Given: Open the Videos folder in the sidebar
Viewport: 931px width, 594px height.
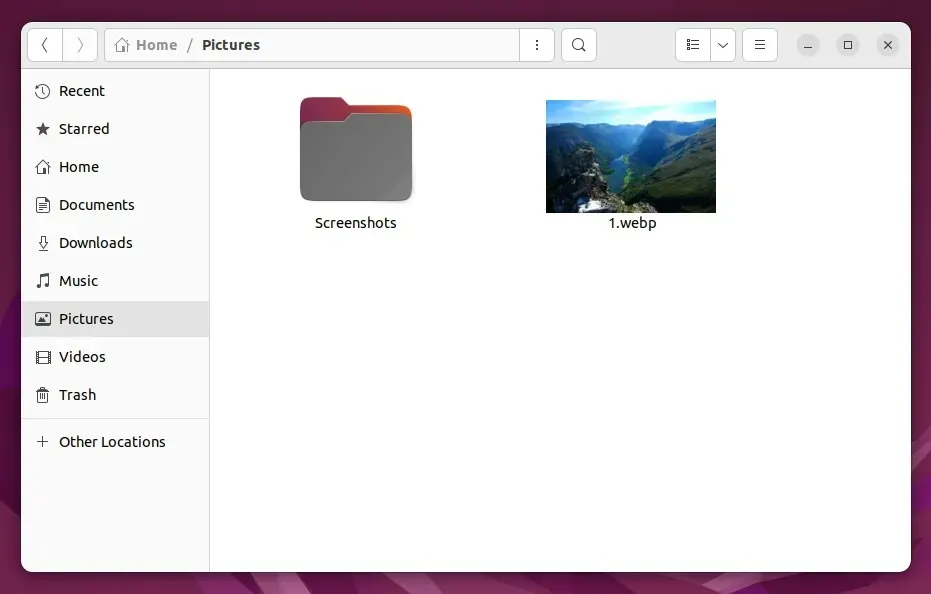Looking at the screenshot, I should [x=80, y=357].
